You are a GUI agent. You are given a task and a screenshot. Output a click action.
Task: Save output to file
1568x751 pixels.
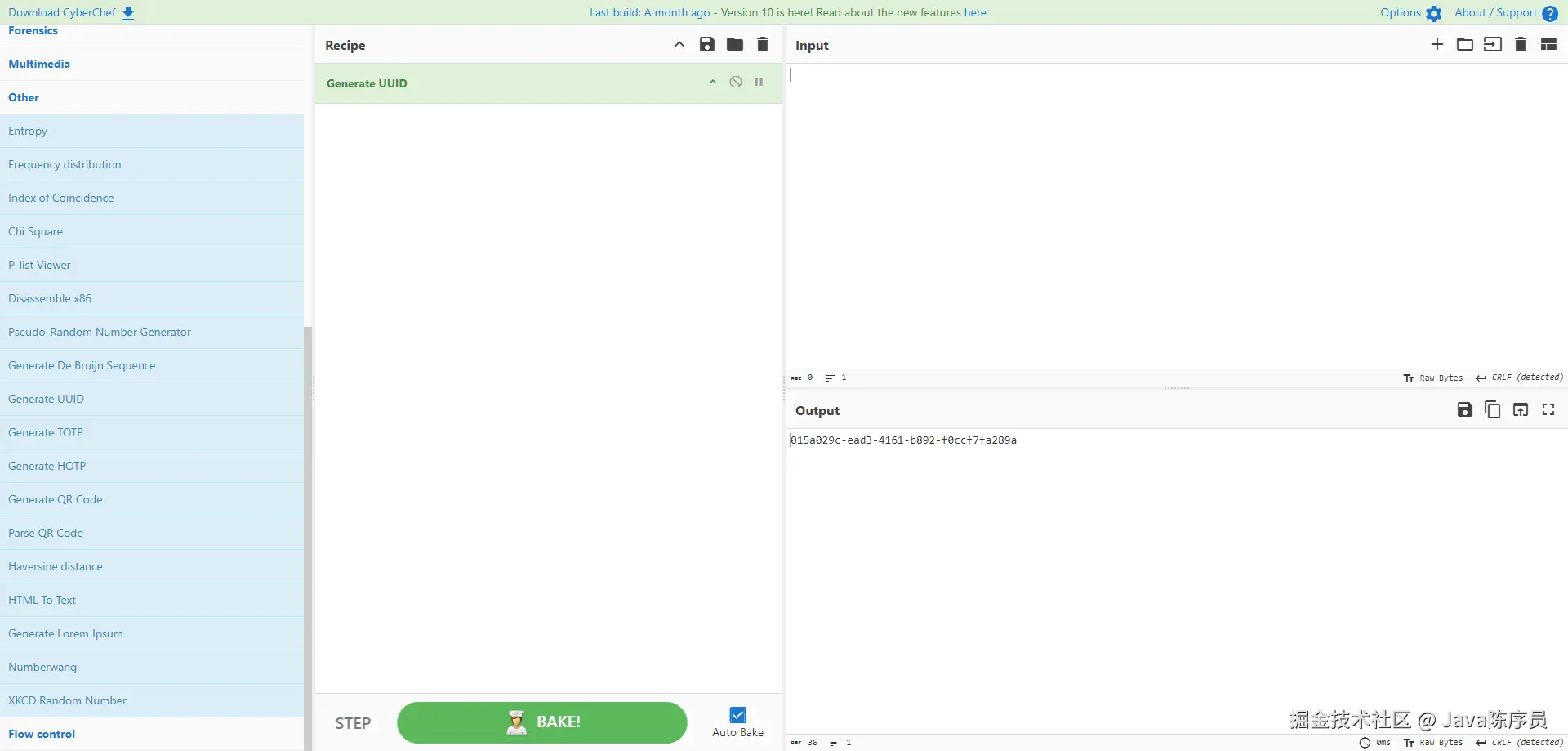tap(1464, 410)
